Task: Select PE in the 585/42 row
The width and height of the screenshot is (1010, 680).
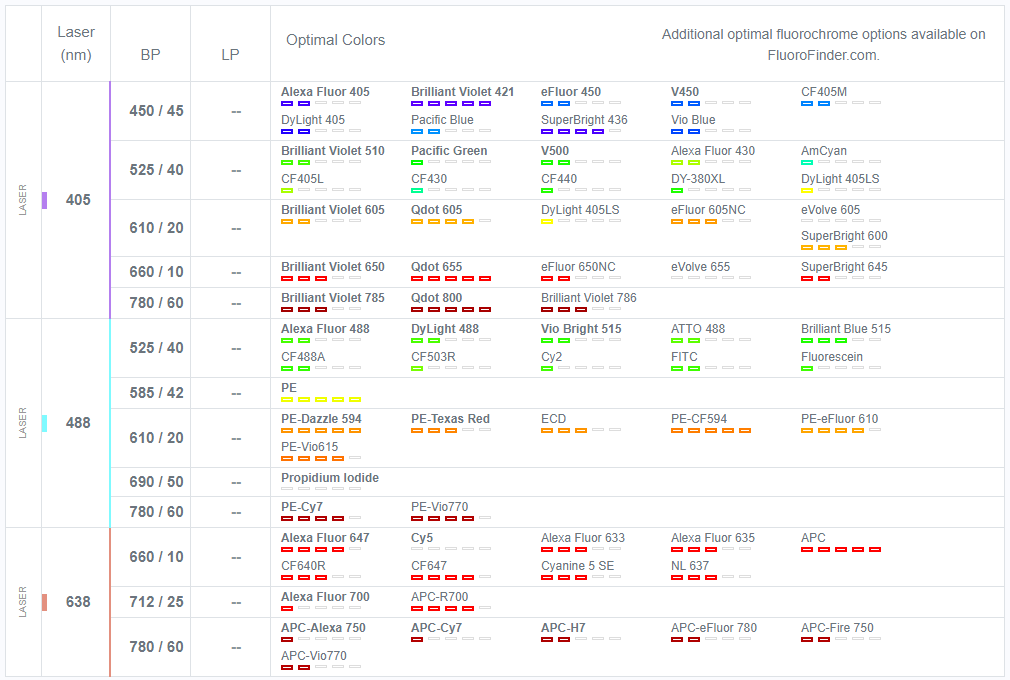Action: [x=289, y=388]
